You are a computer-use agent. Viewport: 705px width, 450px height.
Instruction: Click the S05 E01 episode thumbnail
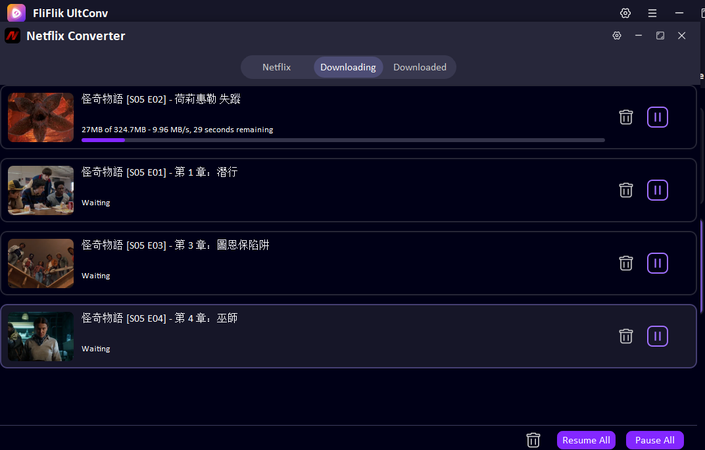click(x=41, y=190)
